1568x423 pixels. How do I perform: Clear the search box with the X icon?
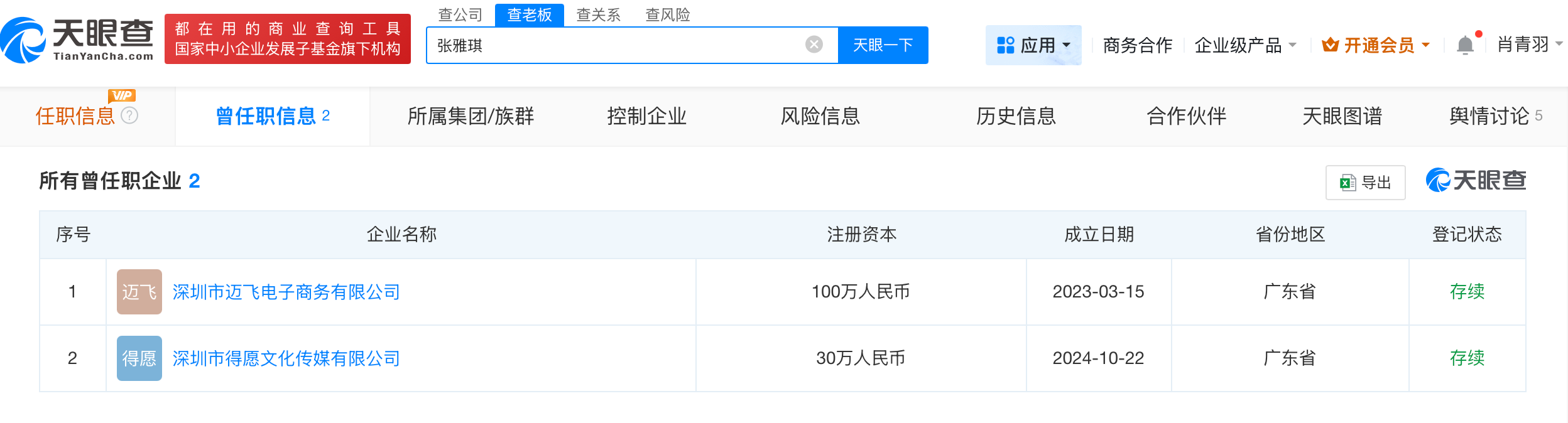(814, 45)
